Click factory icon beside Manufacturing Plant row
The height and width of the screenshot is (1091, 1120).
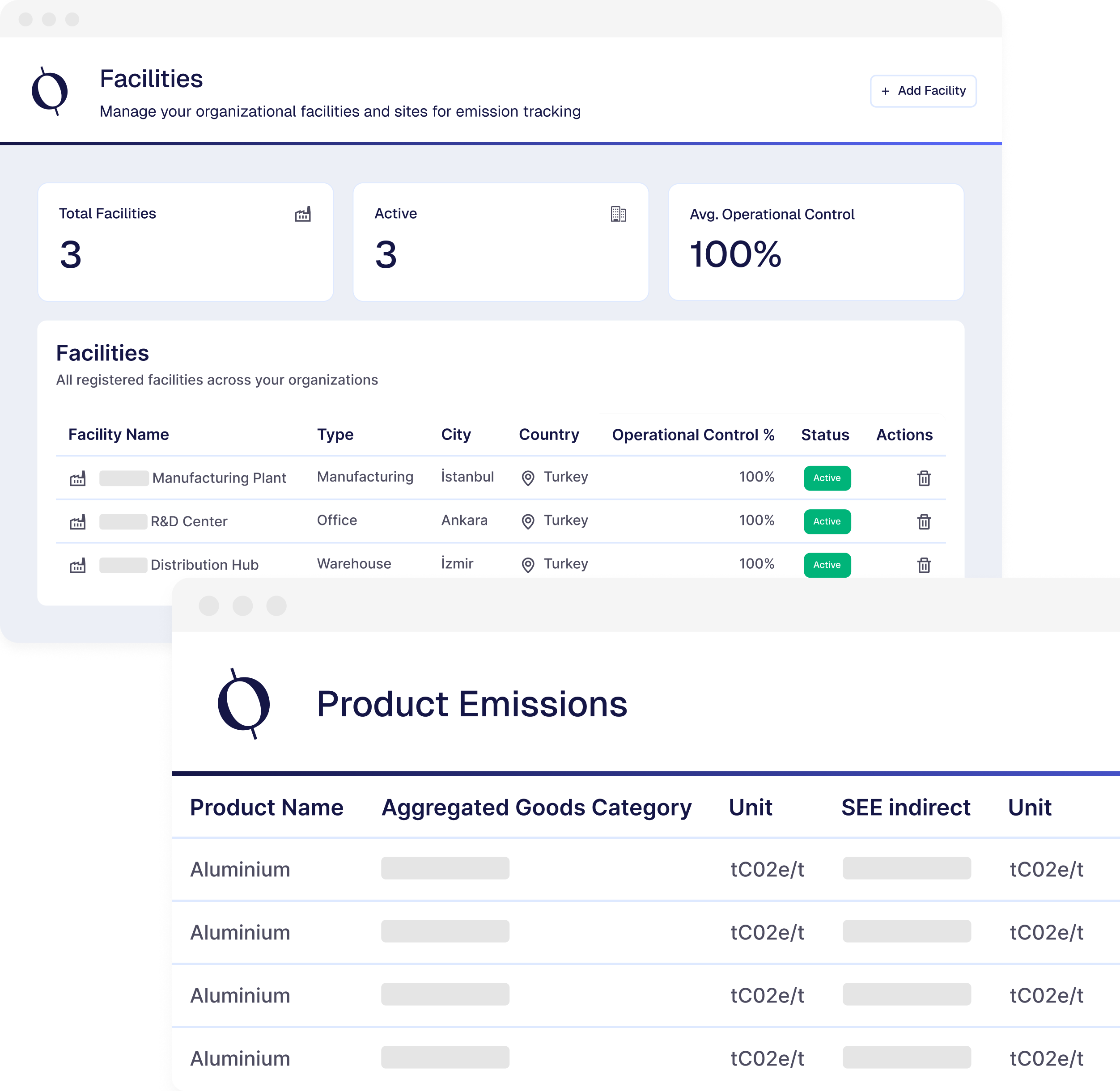pyautogui.click(x=77, y=478)
